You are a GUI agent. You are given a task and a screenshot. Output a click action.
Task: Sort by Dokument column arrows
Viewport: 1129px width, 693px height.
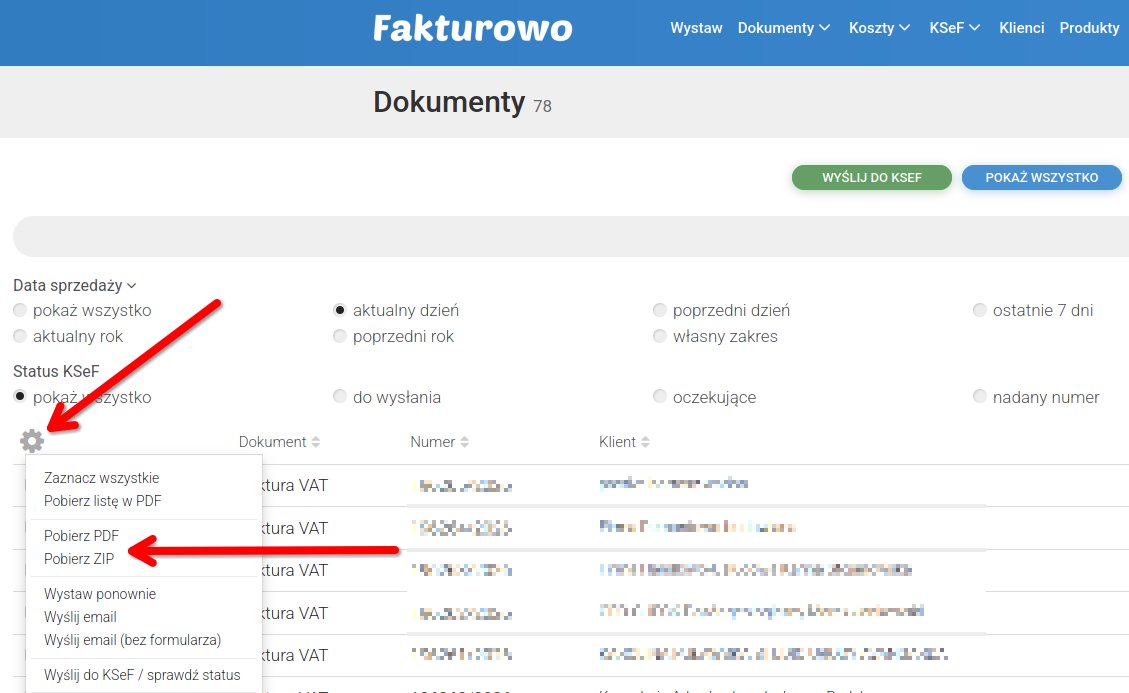[315, 442]
